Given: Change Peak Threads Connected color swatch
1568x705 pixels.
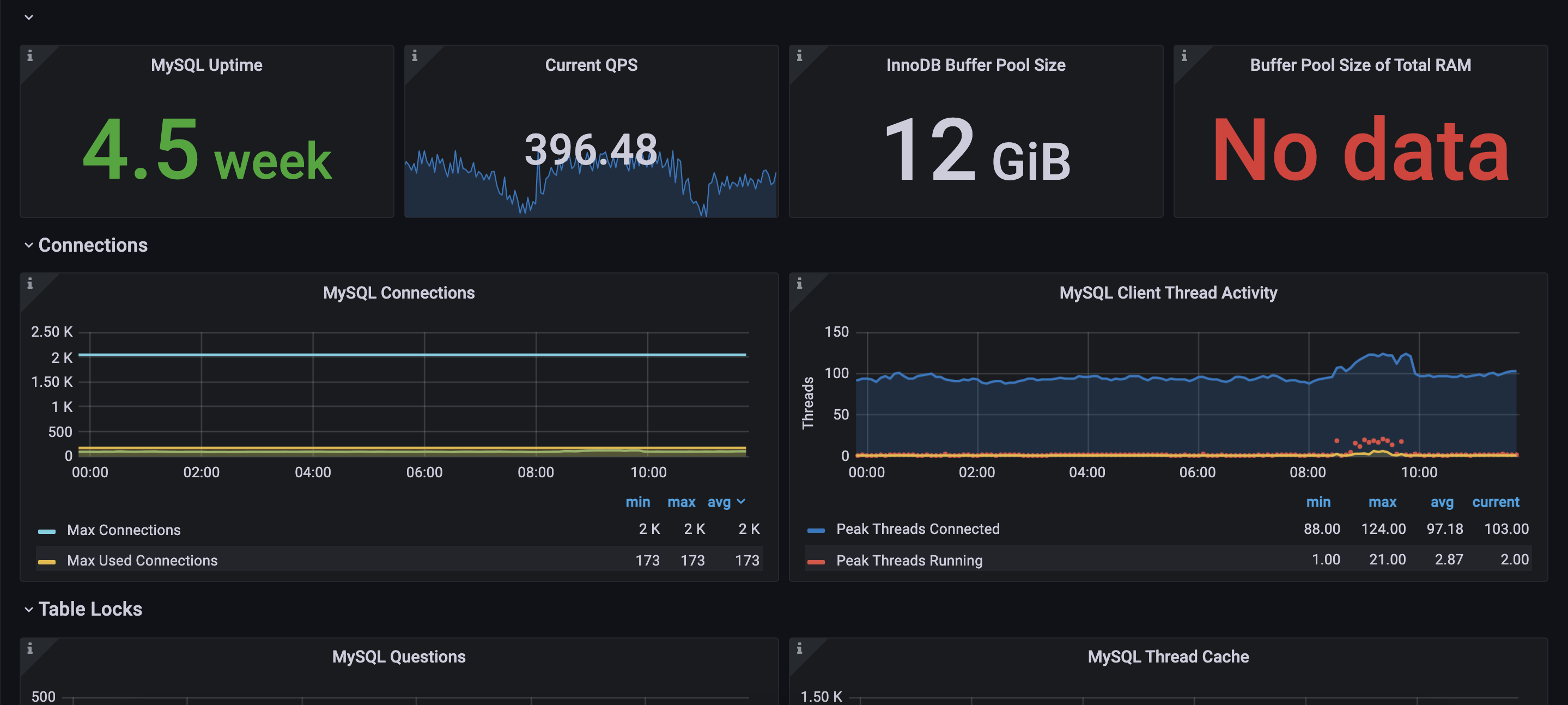Looking at the screenshot, I should 816,530.
